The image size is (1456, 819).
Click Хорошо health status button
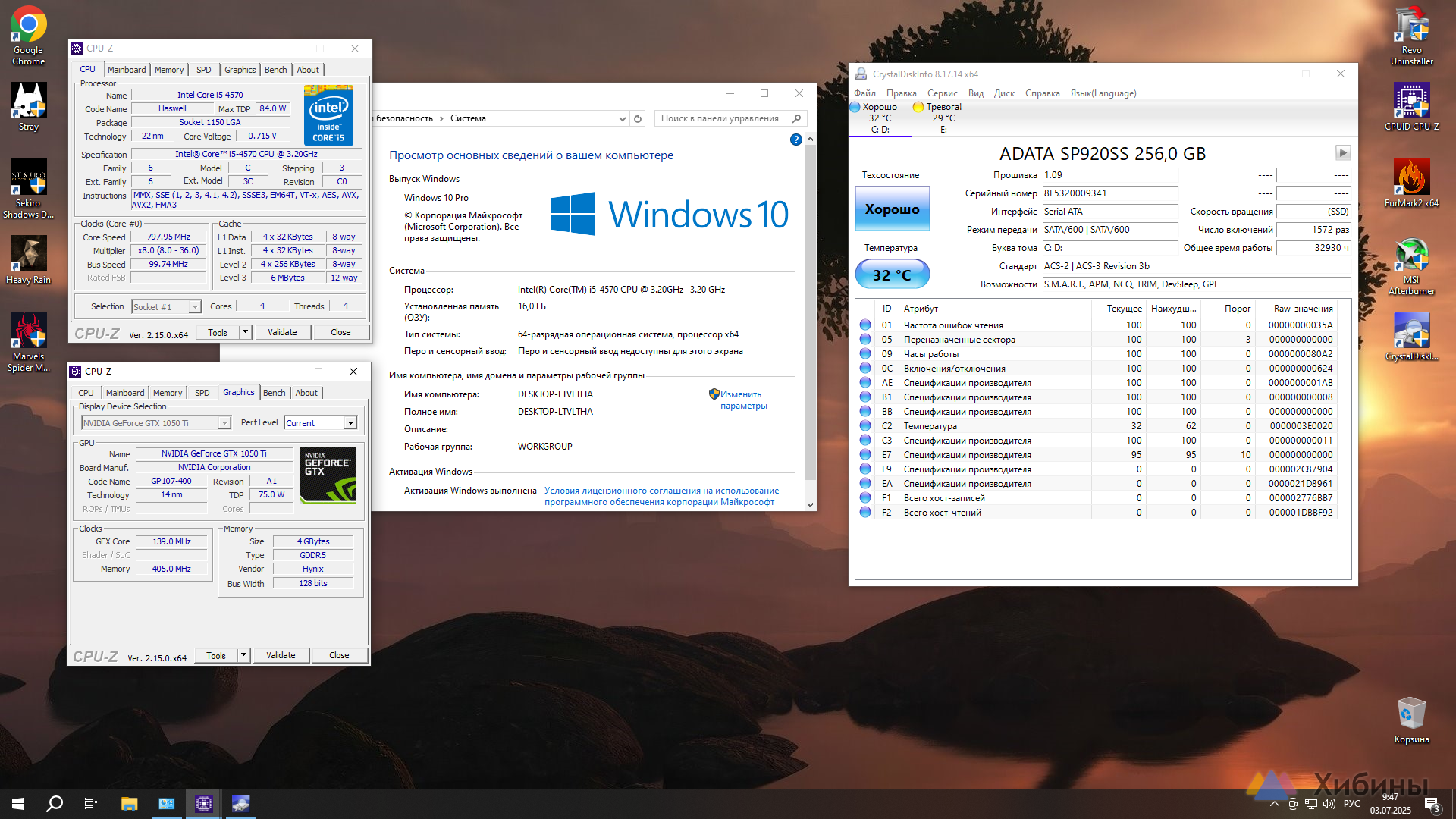(x=893, y=209)
